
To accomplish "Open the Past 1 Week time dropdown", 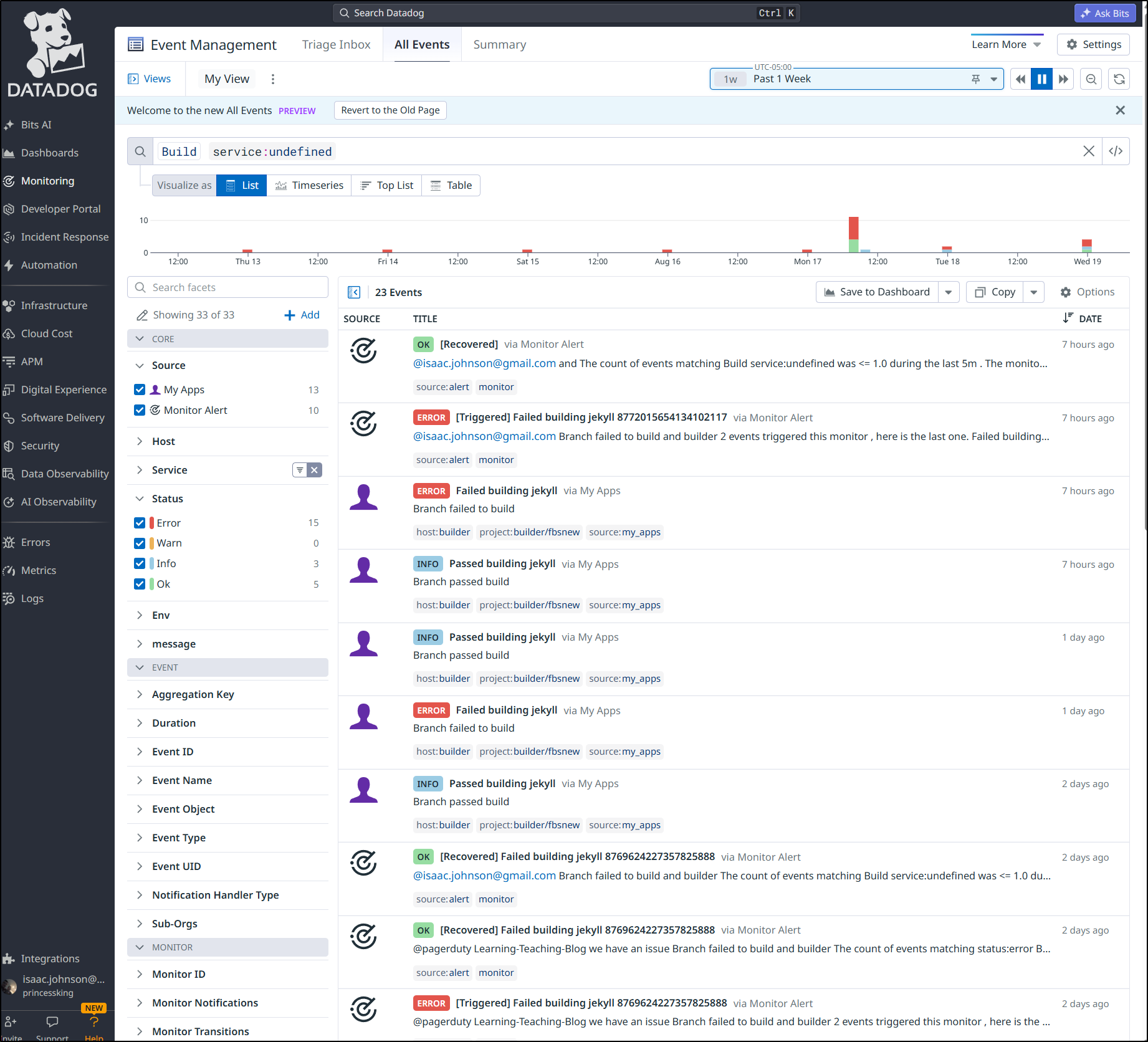I will point(993,79).
